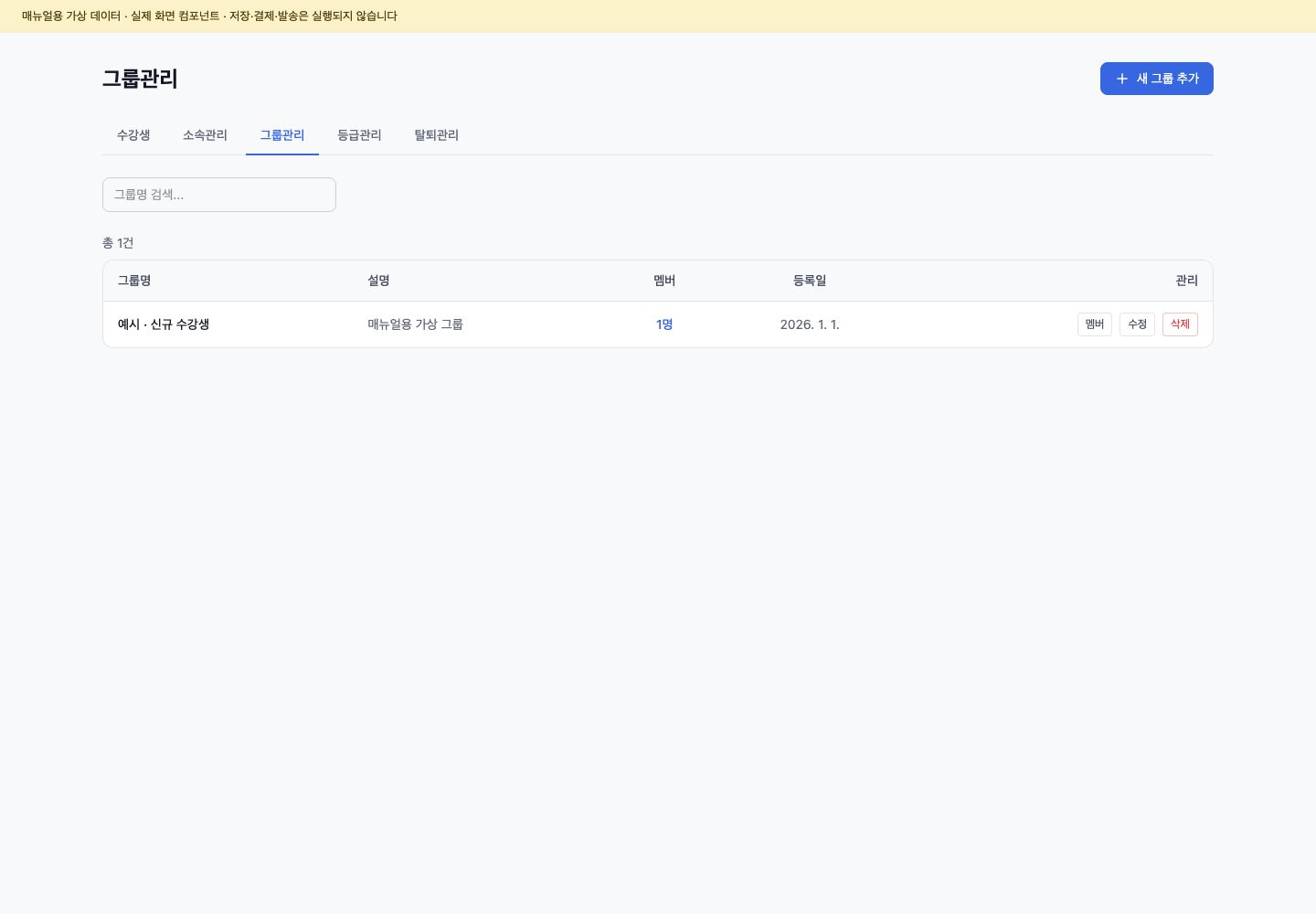Screen dimensions: 1316x914
Task: Delete the group with the 삭제 button
Action: pos(1180,324)
